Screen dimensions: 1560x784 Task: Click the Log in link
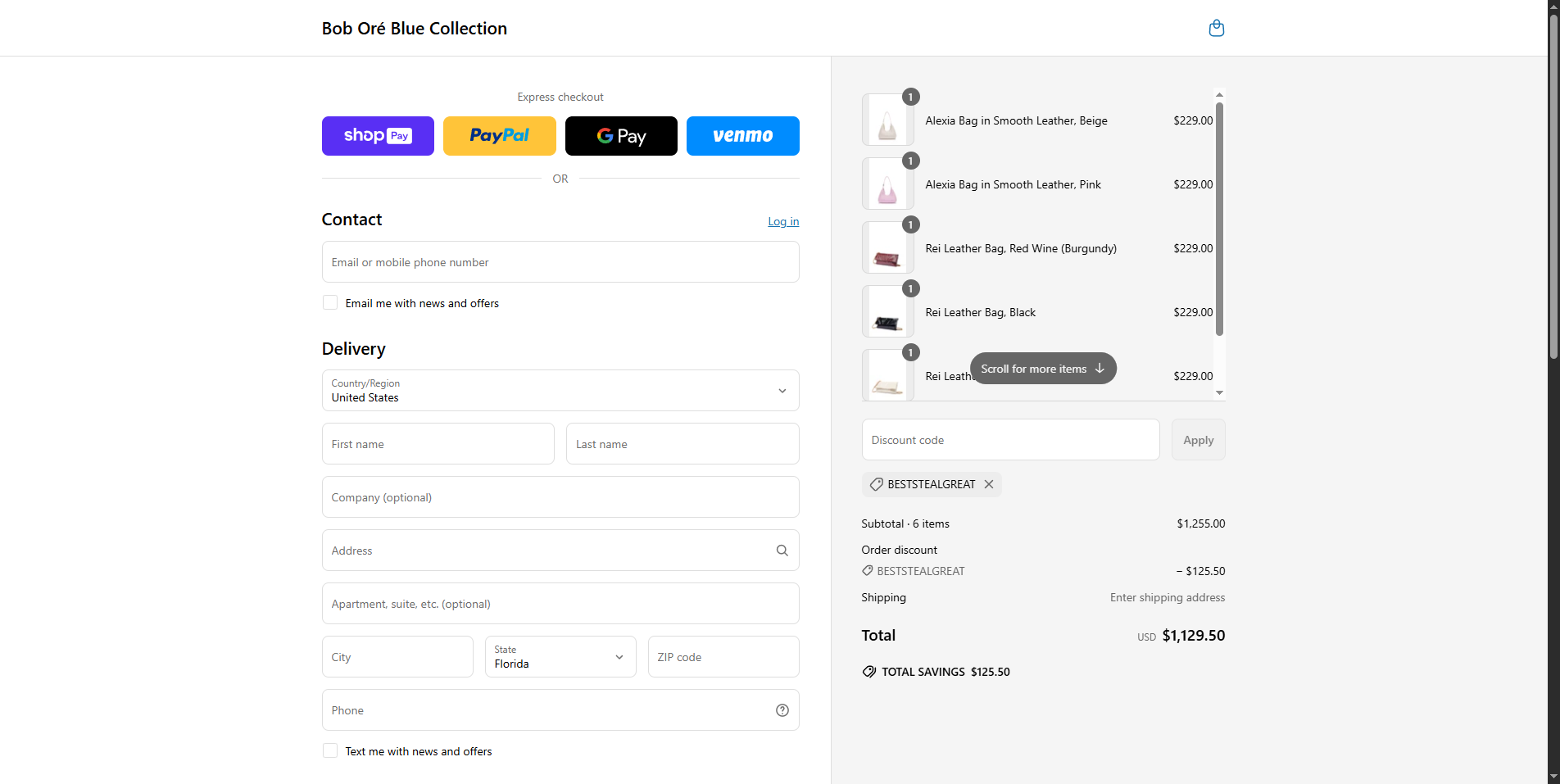point(783,221)
